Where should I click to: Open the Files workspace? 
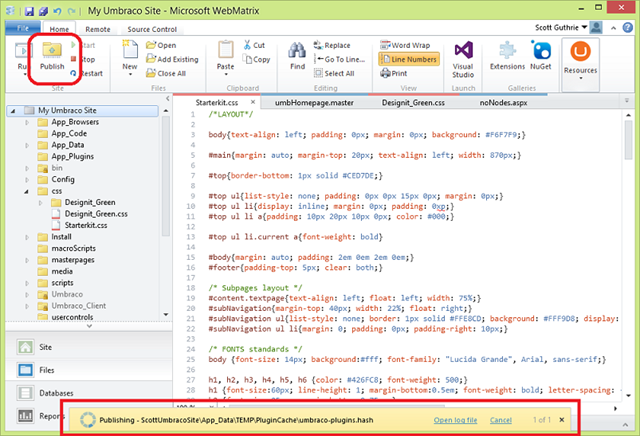point(88,370)
